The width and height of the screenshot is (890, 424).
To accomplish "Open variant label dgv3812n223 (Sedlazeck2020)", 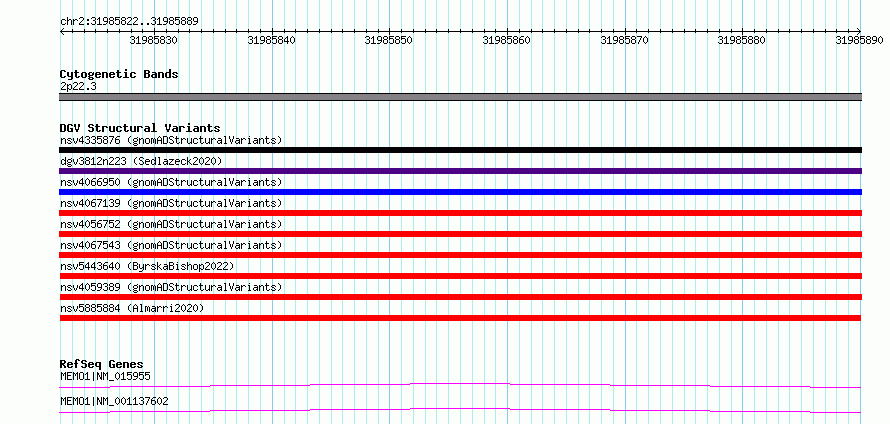I will pos(141,161).
